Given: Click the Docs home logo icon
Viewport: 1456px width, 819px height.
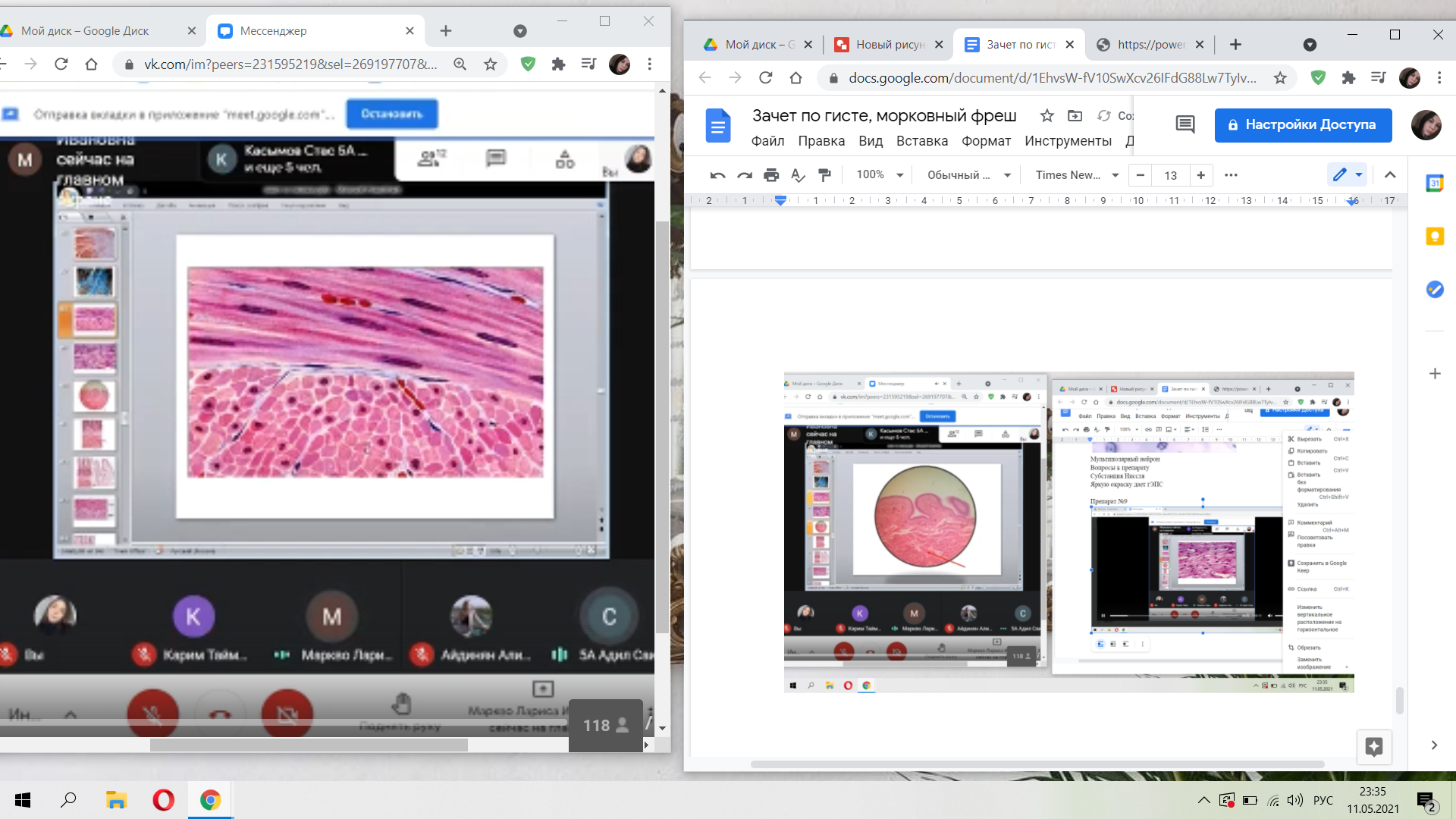Looking at the screenshot, I should coord(717,125).
